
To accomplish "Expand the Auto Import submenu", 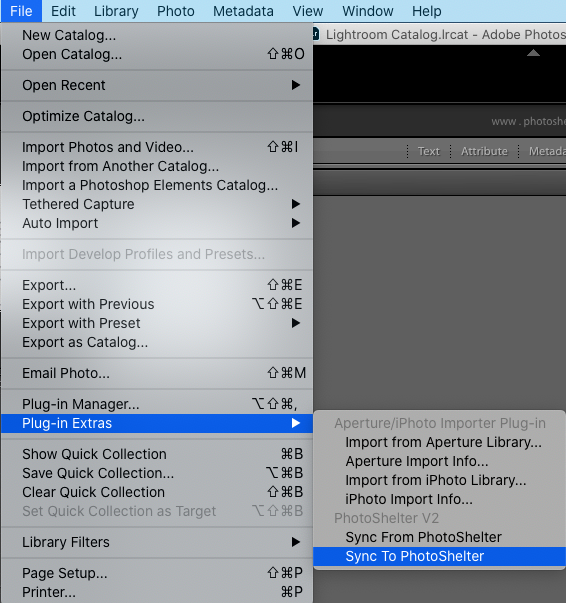I will (156, 223).
